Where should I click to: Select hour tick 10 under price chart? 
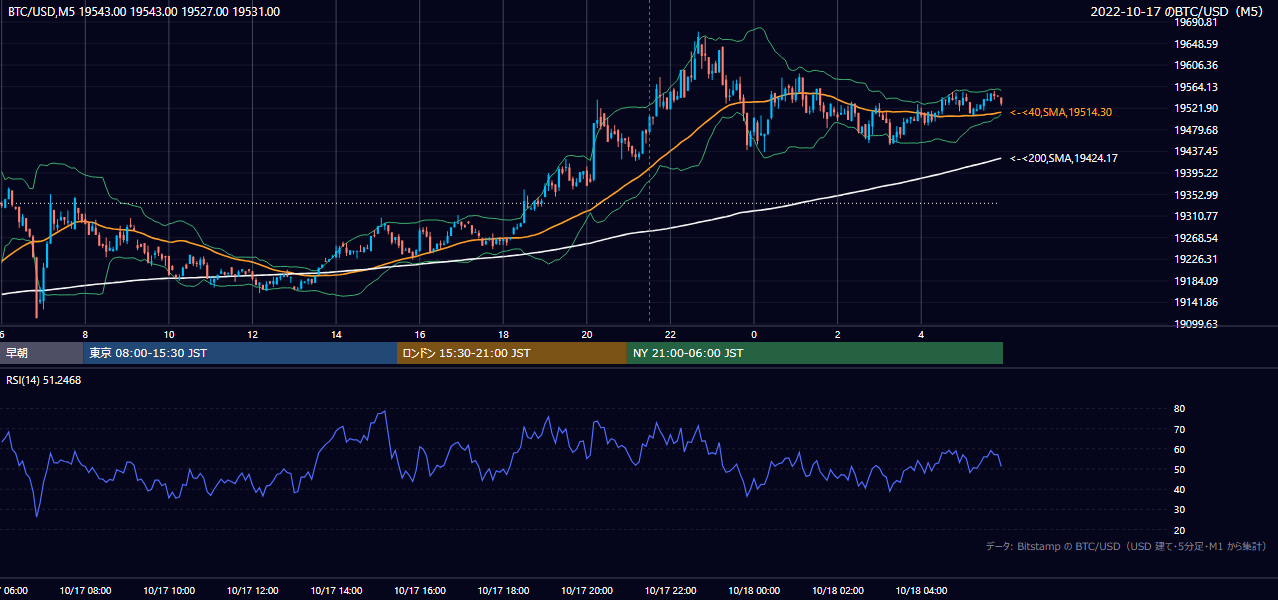169,334
